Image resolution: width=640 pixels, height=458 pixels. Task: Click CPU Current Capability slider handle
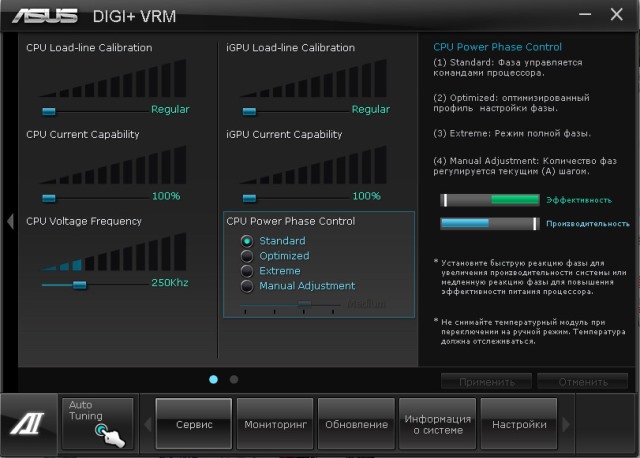click(x=49, y=198)
